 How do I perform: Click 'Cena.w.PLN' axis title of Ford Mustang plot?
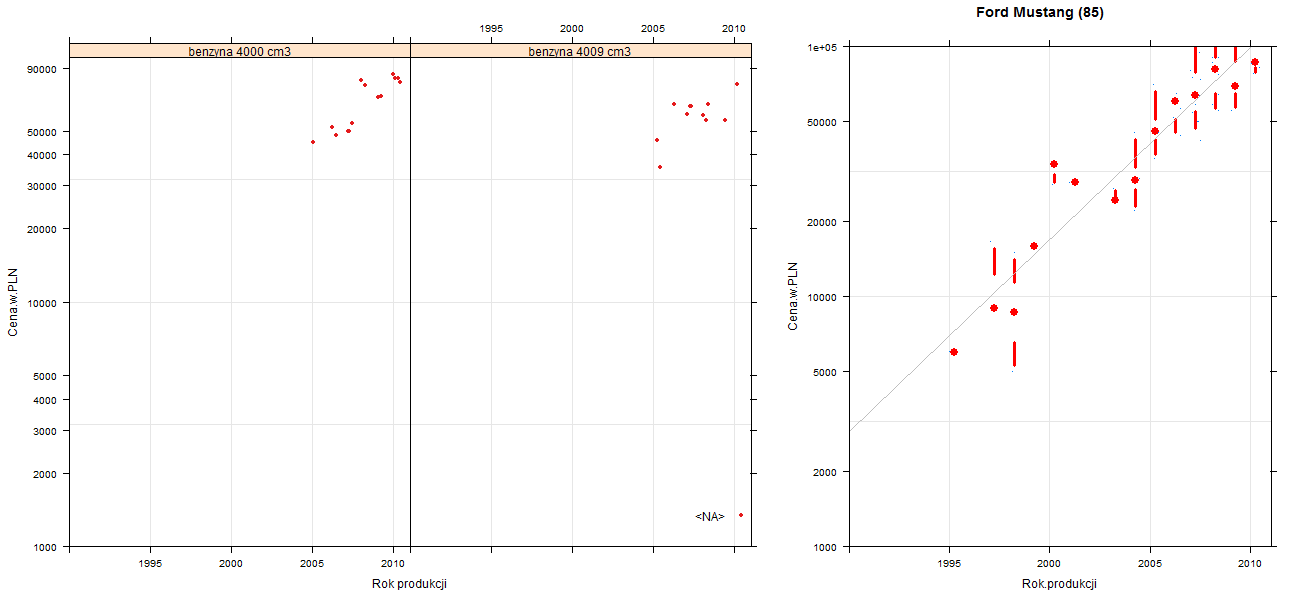tap(793, 296)
